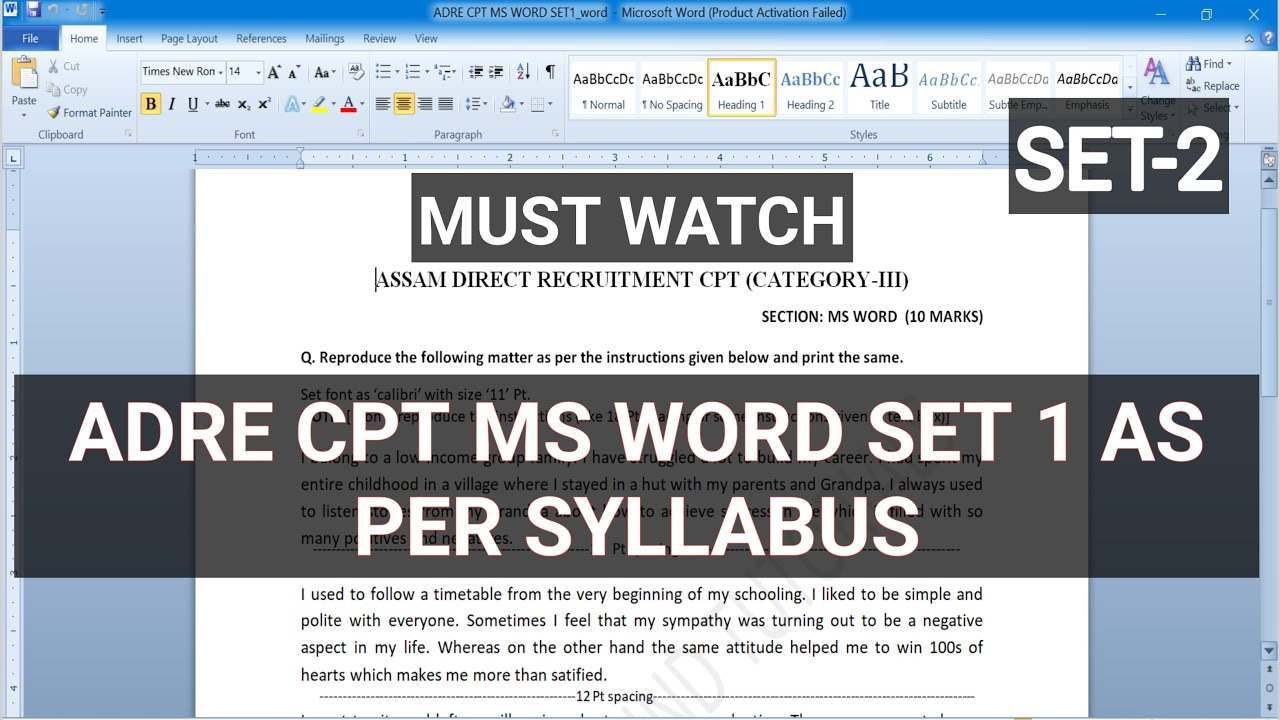The image size is (1280, 720).
Task: Open the Clipboard pane launcher
Action: click(x=128, y=133)
